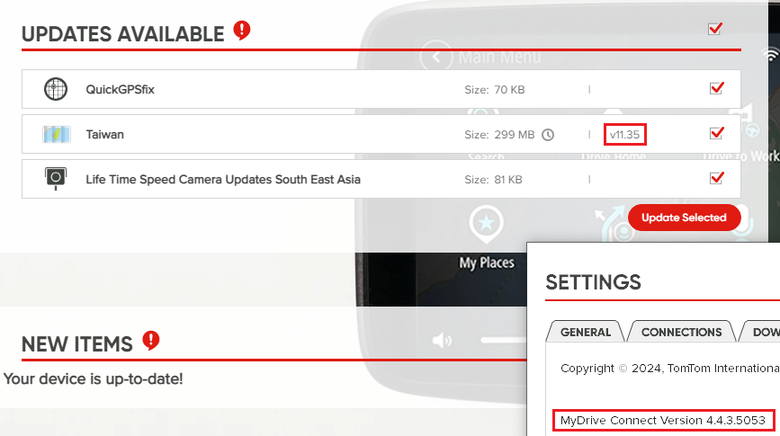Screen dimensions: 780x436
Task: Click the clock icon in Taiwan row
Action: point(548,135)
